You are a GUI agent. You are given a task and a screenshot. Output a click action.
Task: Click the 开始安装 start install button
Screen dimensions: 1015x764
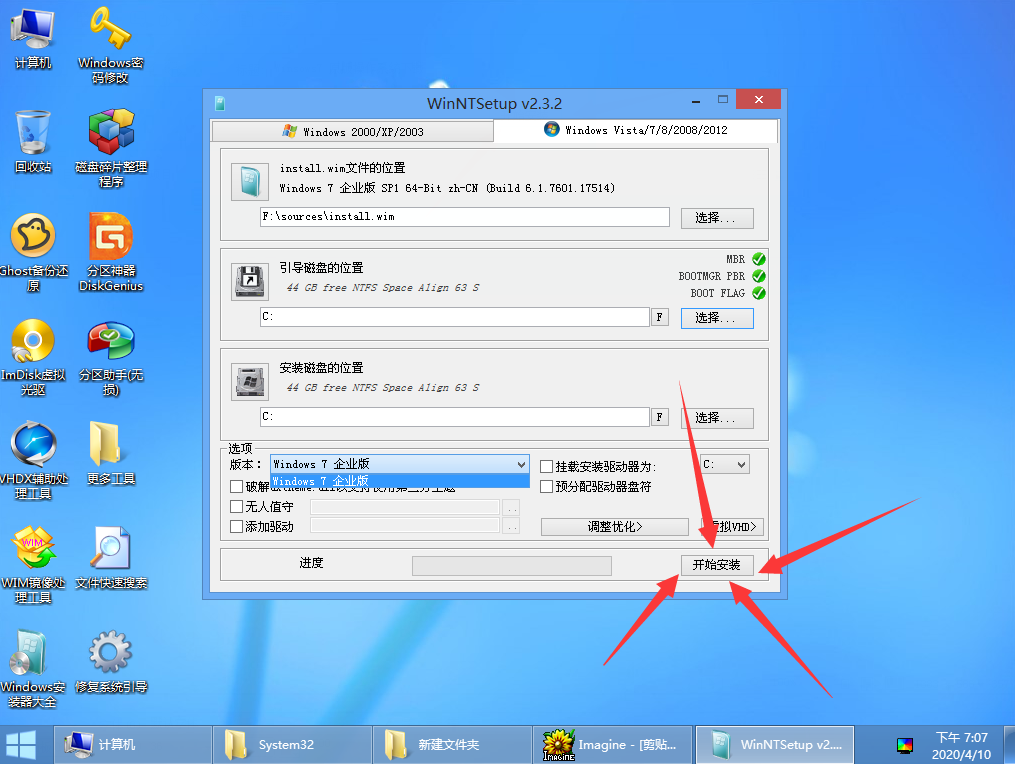click(717, 565)
